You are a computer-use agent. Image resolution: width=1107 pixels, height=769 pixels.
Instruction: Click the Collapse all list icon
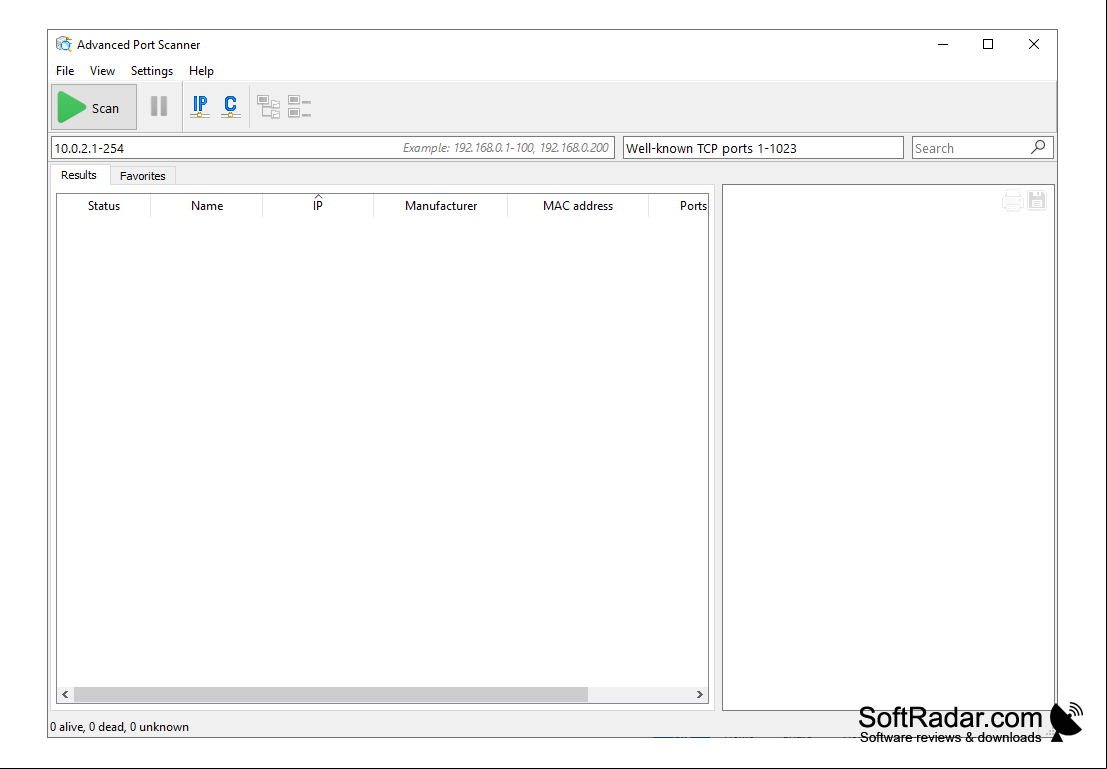(299, 107)
